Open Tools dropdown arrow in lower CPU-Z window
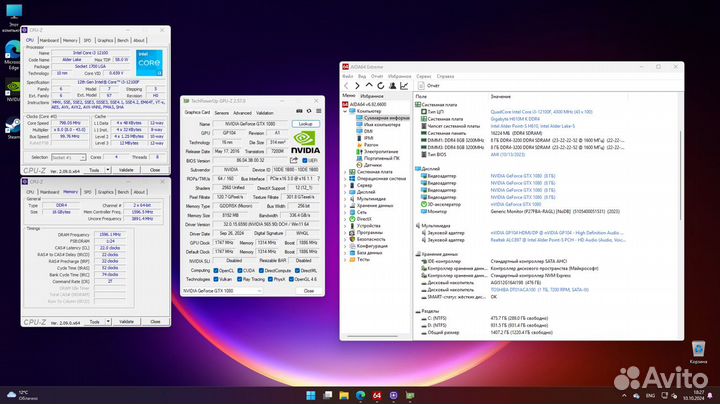720x404 pixels. [108, 321]
